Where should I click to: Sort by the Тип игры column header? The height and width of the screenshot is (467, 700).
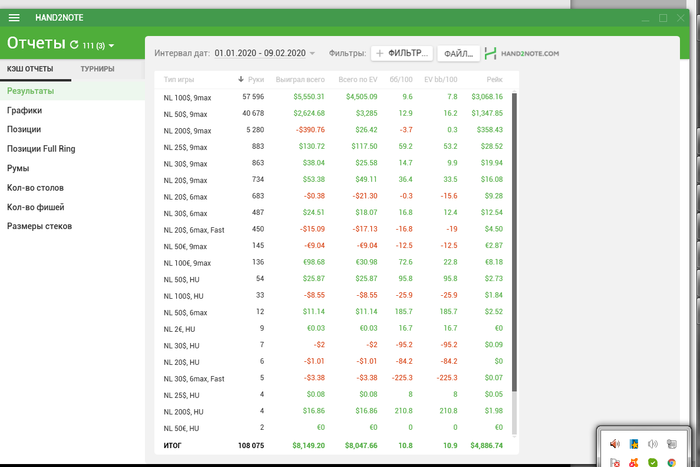click(179, 79)
